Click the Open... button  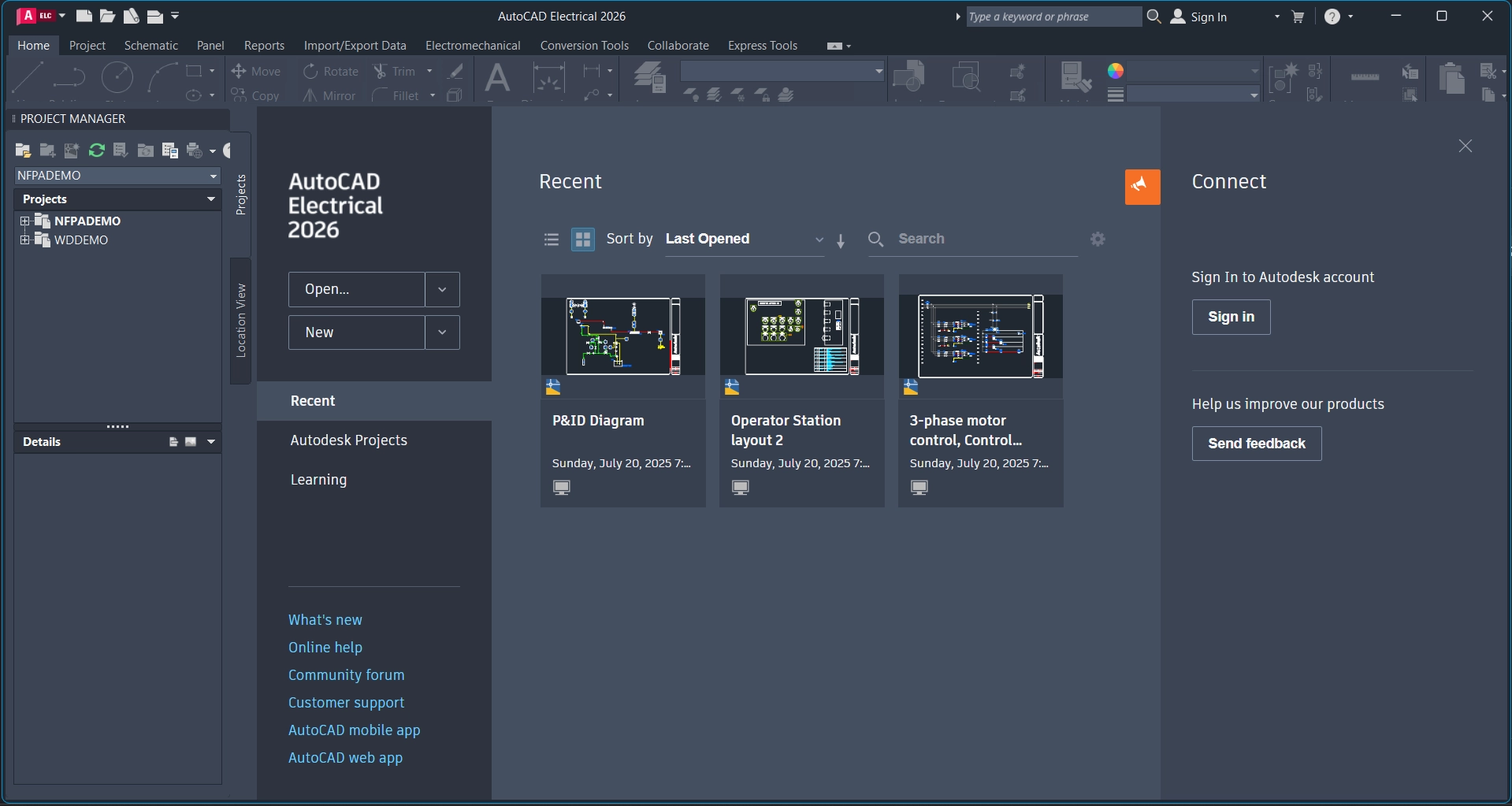(x=357, y=290)
